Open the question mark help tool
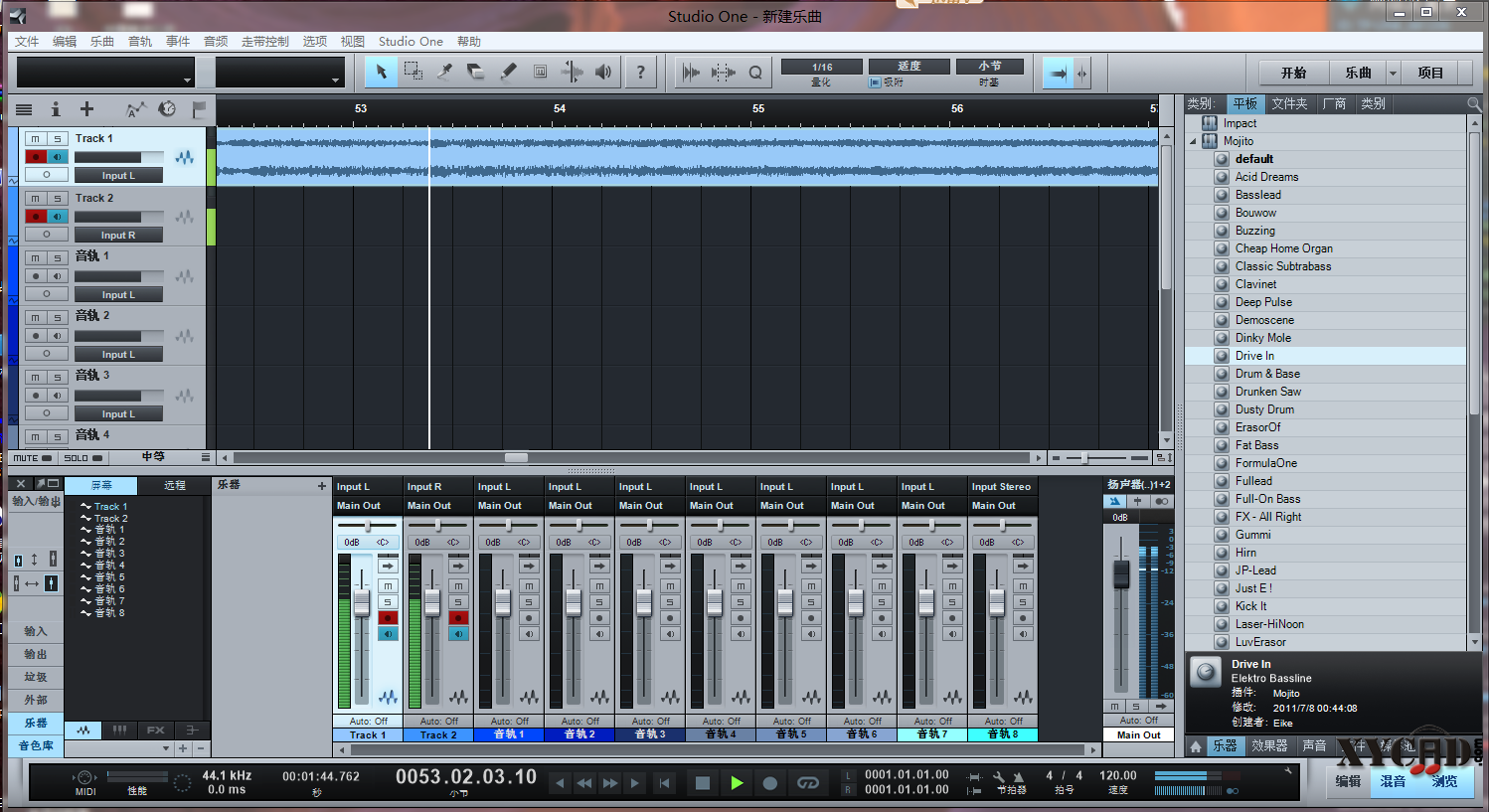1489x812 pixels. pyautogui.click(x=640, y=72)
